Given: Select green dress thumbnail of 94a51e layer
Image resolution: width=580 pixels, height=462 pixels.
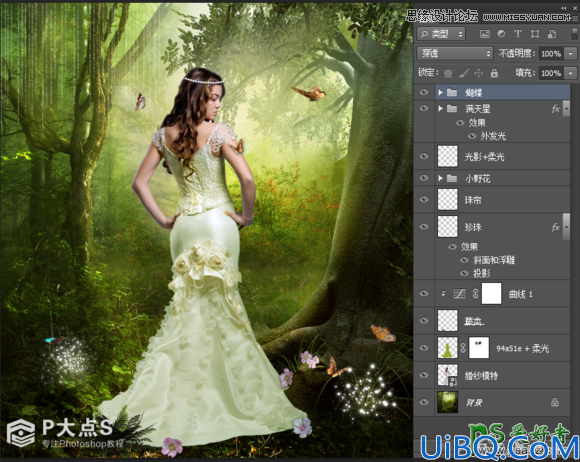Looking at the screenshot, I should tap(448, 348).
